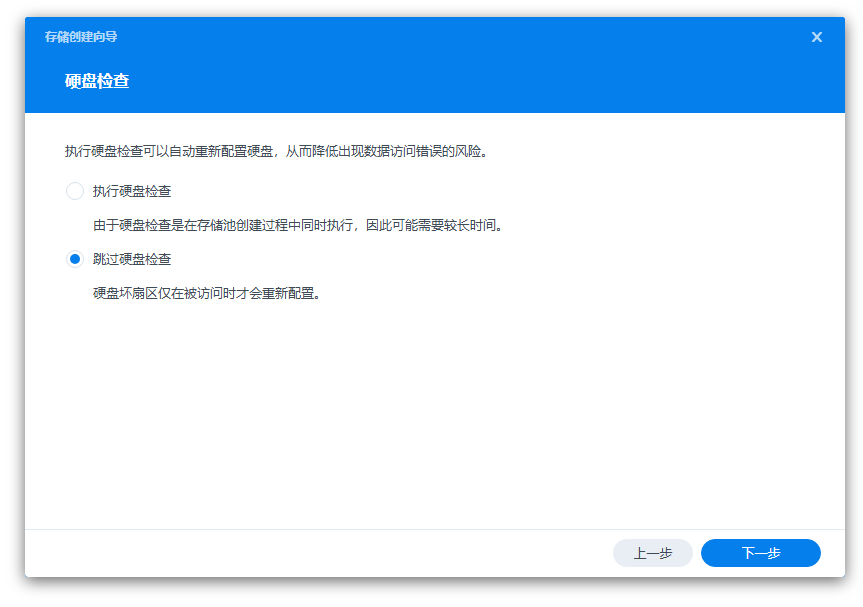Choose the skip drive check option circle

74,259
